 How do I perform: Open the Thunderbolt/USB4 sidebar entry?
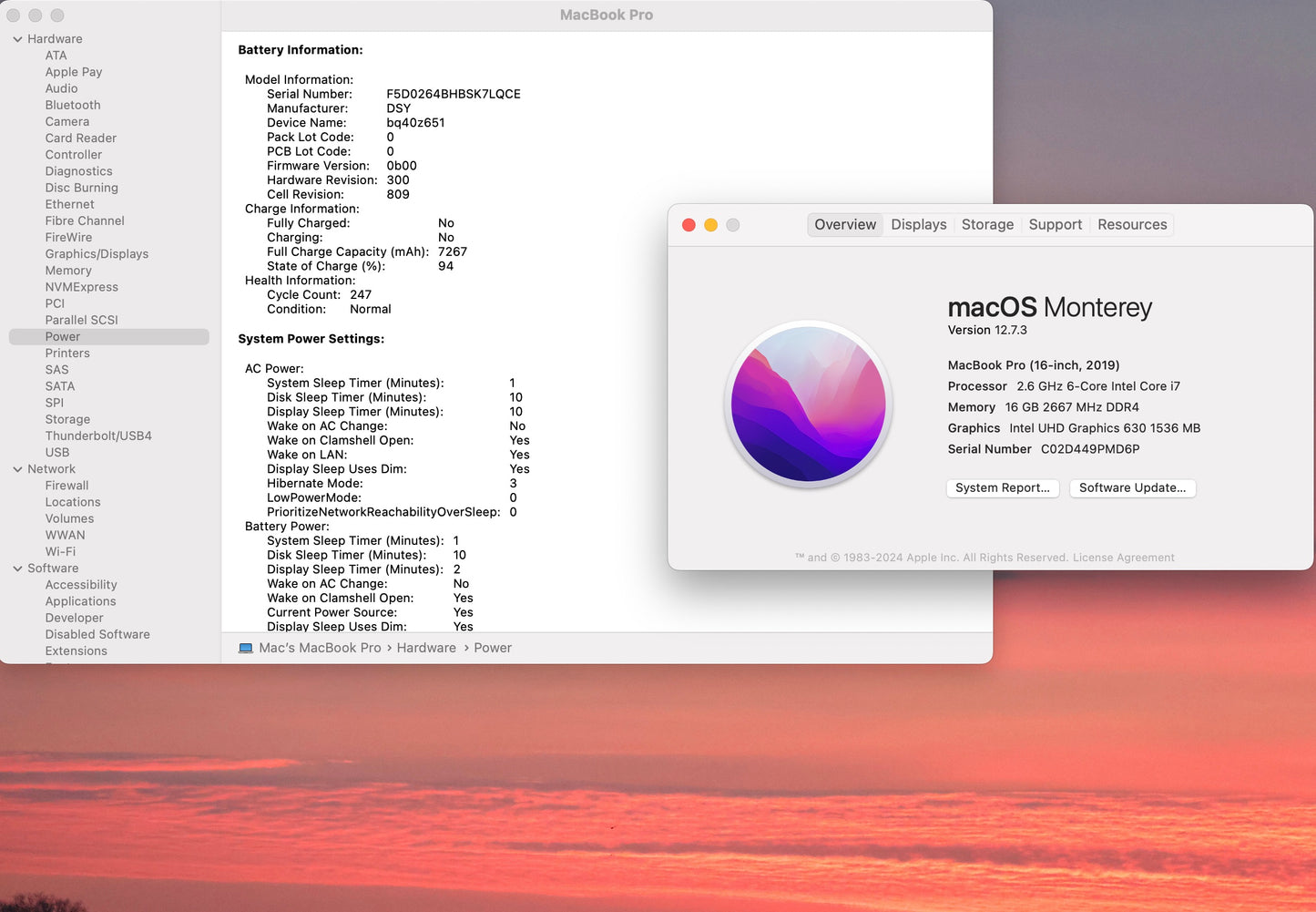pos(98,436)
